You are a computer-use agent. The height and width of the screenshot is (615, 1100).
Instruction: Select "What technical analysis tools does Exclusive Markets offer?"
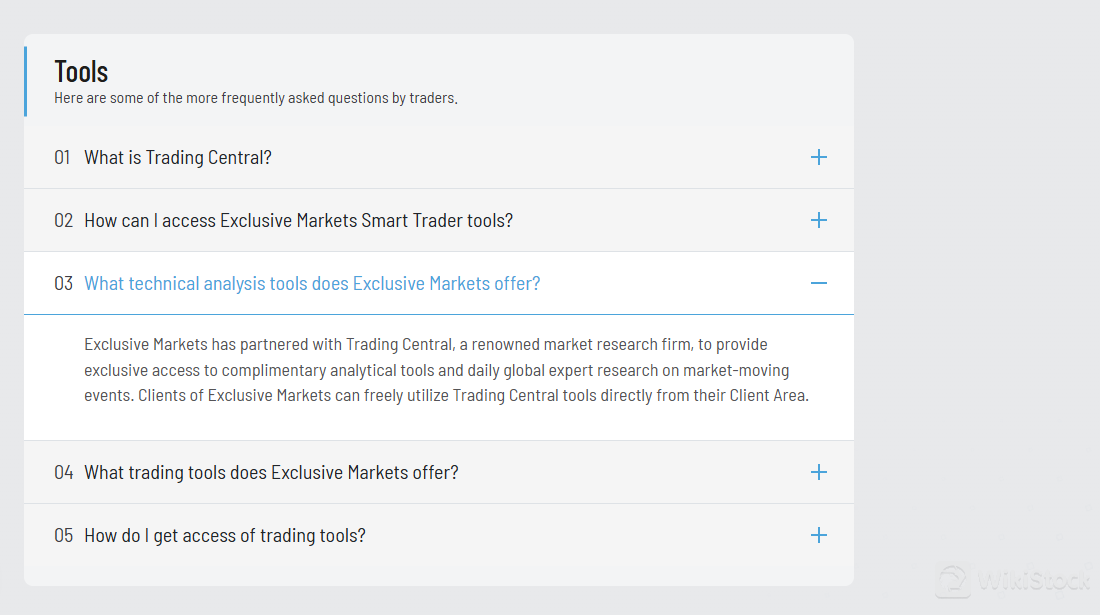(312, 283)
